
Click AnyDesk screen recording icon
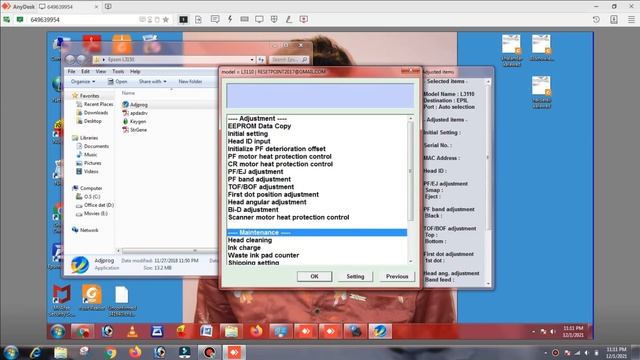tap(304, 19)
